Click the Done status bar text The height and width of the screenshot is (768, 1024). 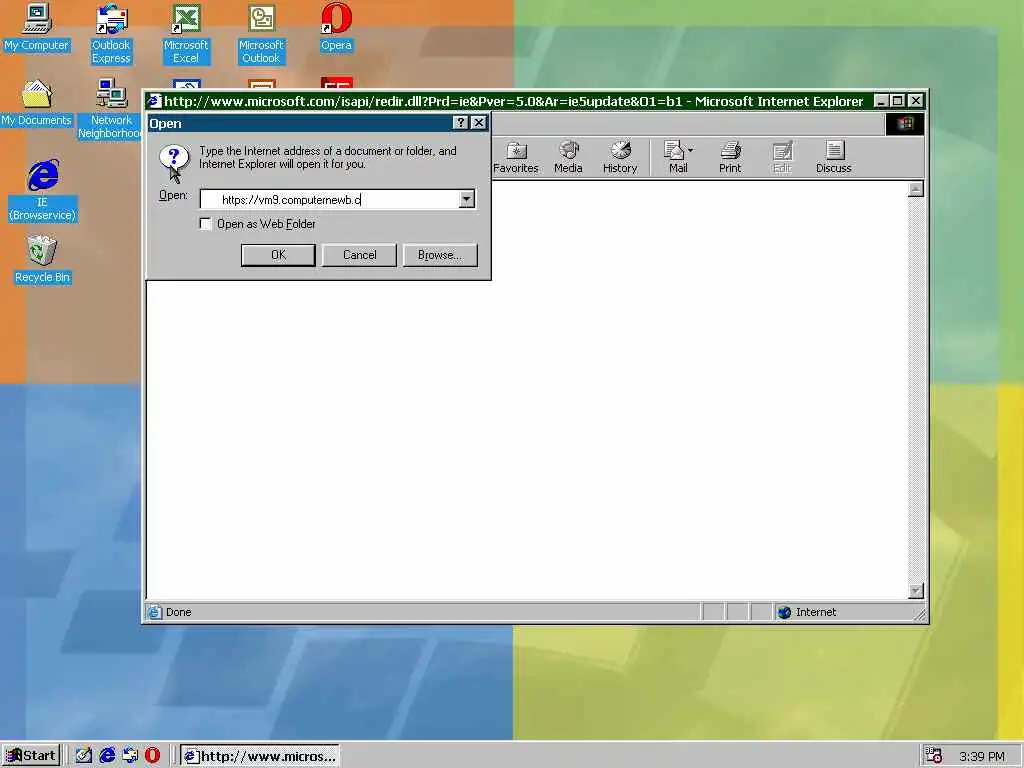tap(178, 612)
